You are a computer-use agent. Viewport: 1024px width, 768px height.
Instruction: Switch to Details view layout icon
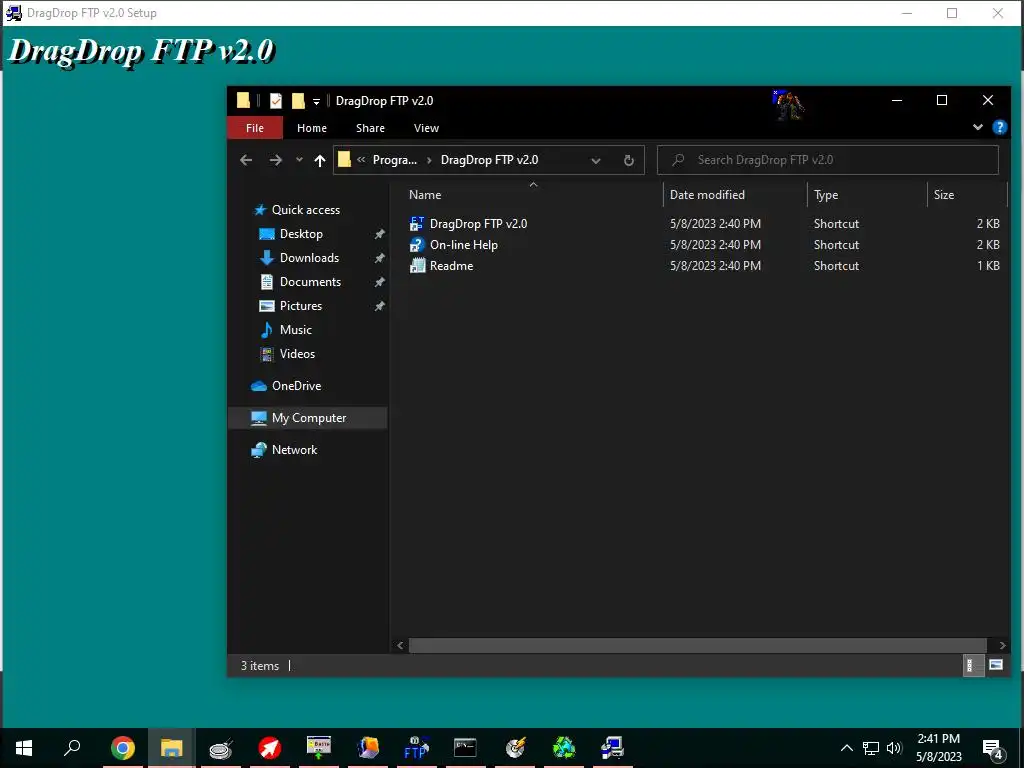pos(973,665)
